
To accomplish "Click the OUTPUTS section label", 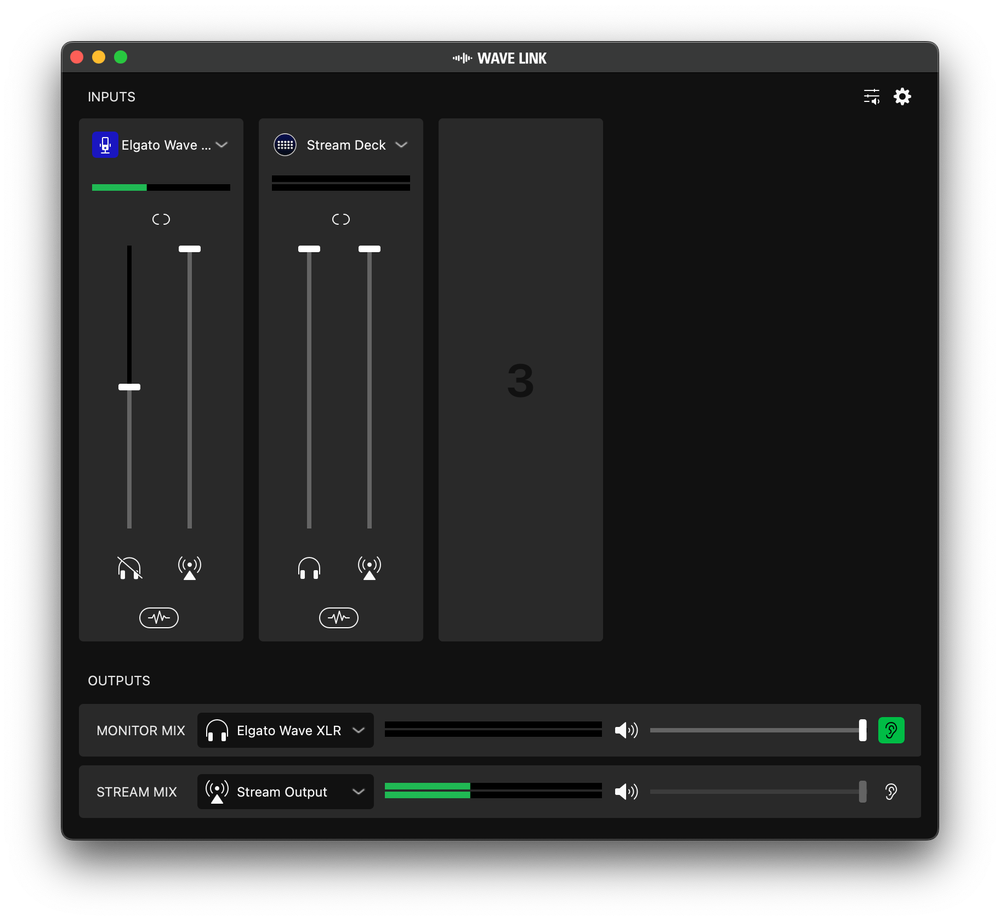I will (x=119, y=681).
